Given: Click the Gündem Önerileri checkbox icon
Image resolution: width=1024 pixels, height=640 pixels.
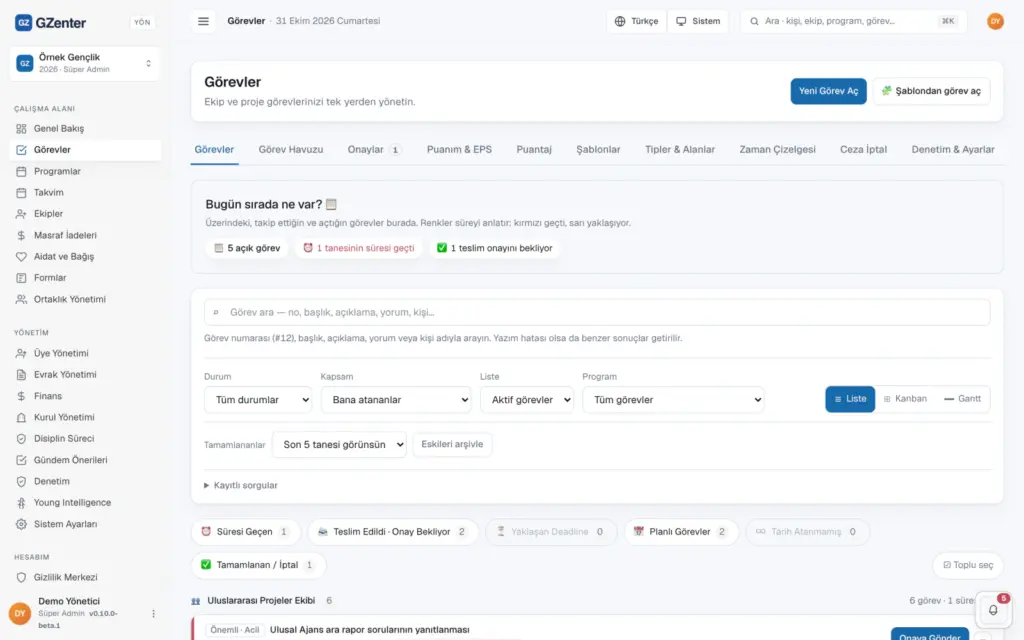Looking at the screenshot, I should (x=22, y=460).
